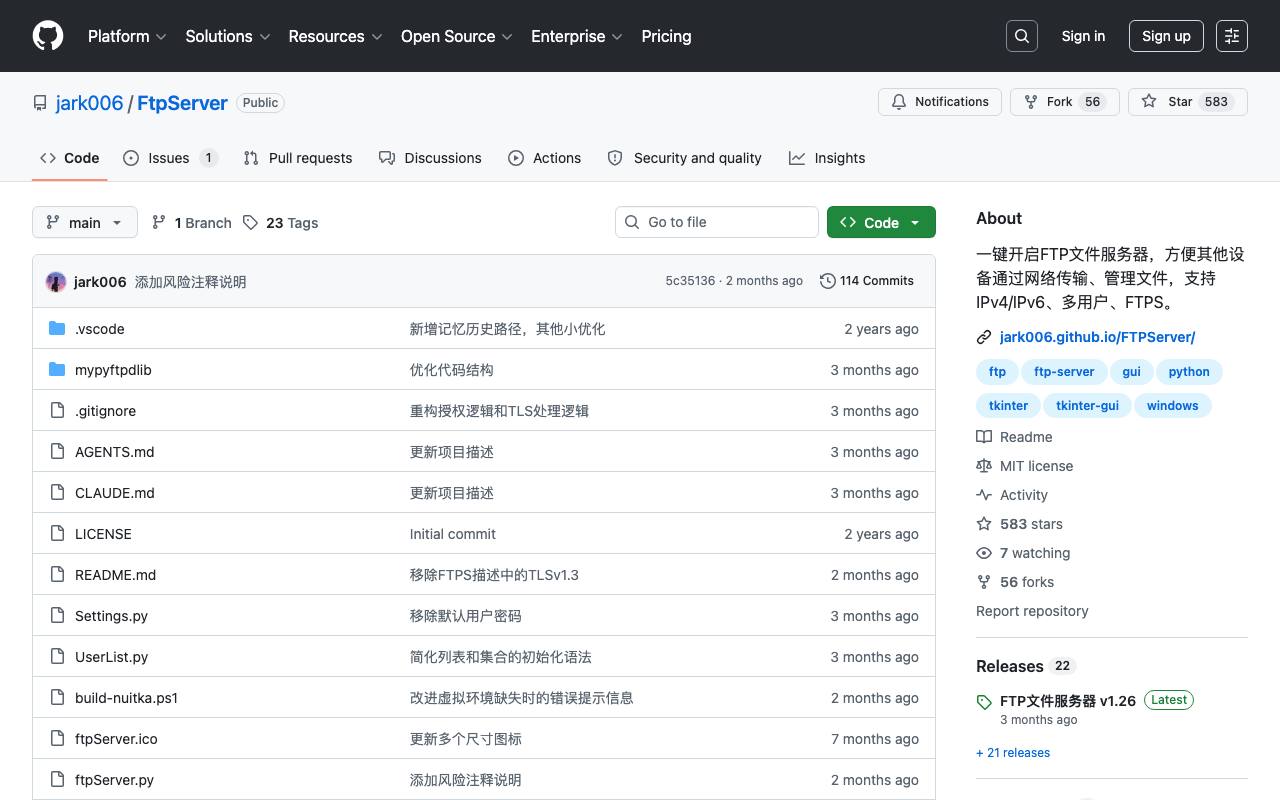This screenshot has height=800, width=1280.
Task: Expand the Platform menu
Action: pyautogui.click(x=127, y=36)
